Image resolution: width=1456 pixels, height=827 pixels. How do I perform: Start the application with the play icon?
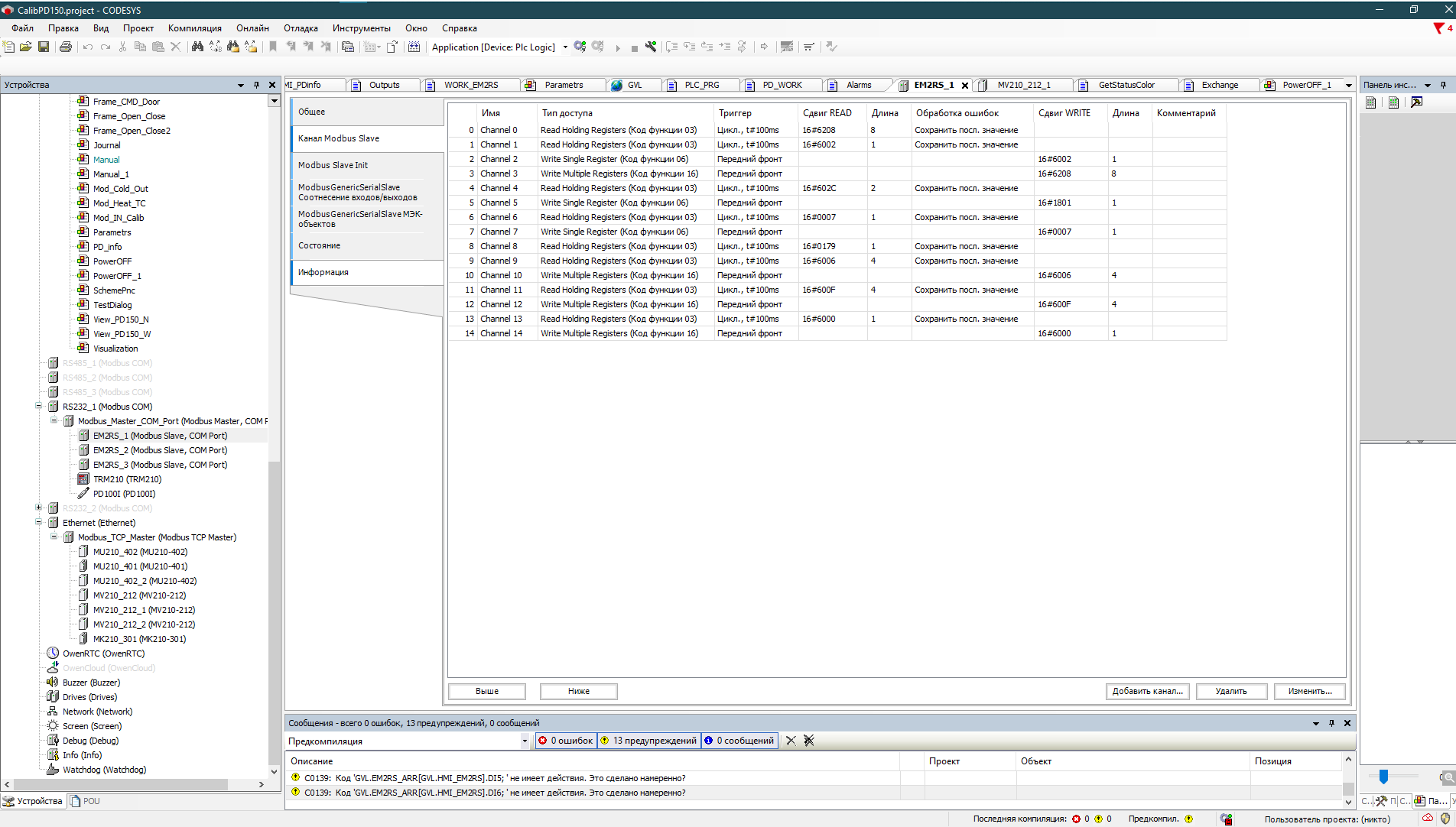click(x=618, y=48)
